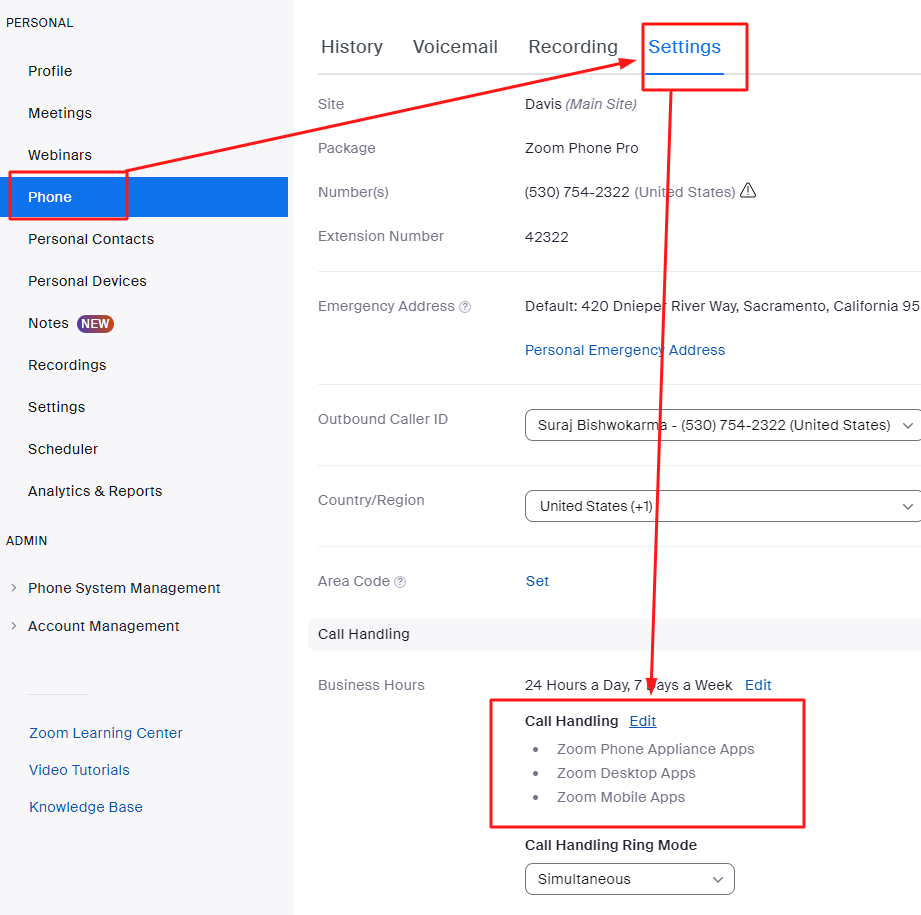The image size is (921, 915).
Task: Click the NEW badge next to Notes
Action: 94,323
